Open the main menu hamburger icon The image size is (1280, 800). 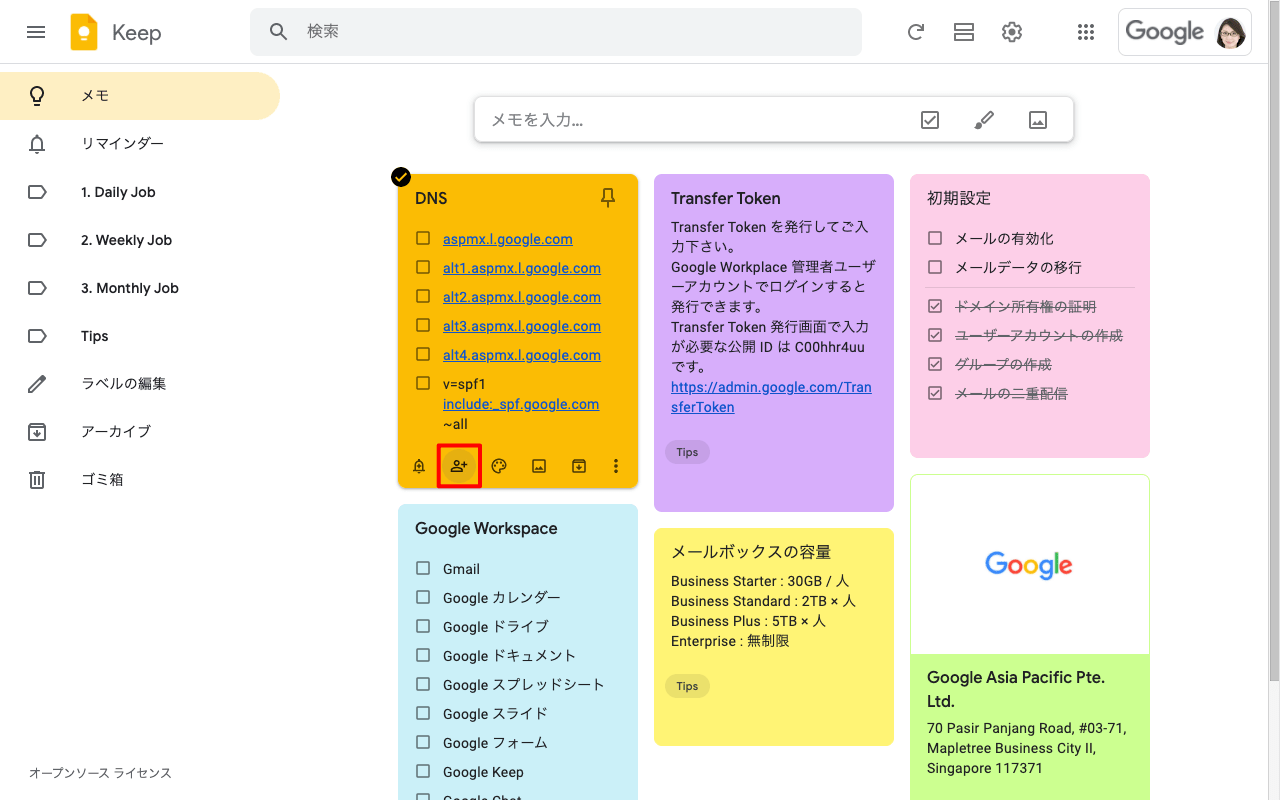click(x=36, y=32)
